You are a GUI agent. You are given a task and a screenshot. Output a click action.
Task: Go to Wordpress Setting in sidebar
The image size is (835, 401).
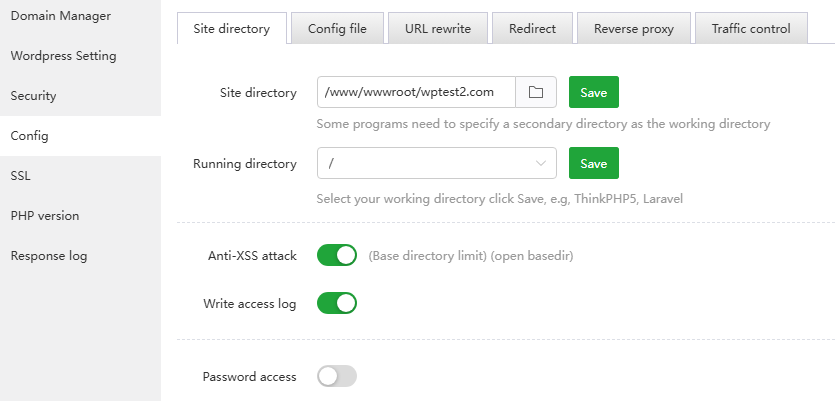[x=63, y=56]
